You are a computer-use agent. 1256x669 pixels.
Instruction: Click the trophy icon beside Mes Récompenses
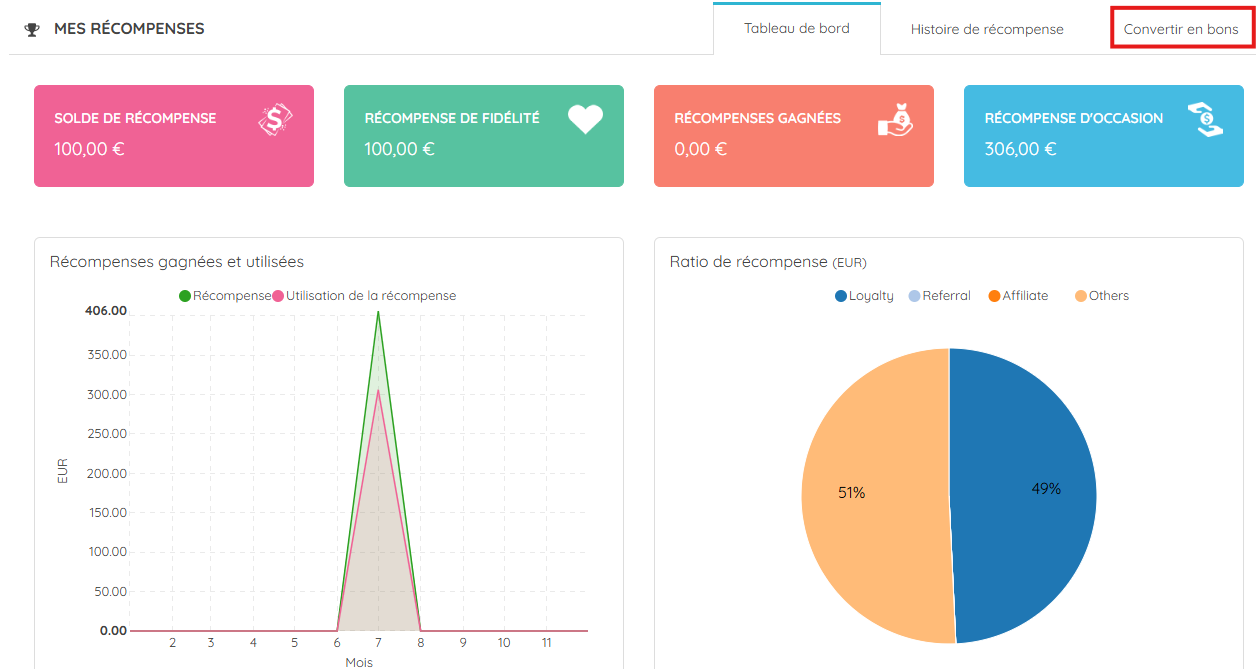coord(32,29)
